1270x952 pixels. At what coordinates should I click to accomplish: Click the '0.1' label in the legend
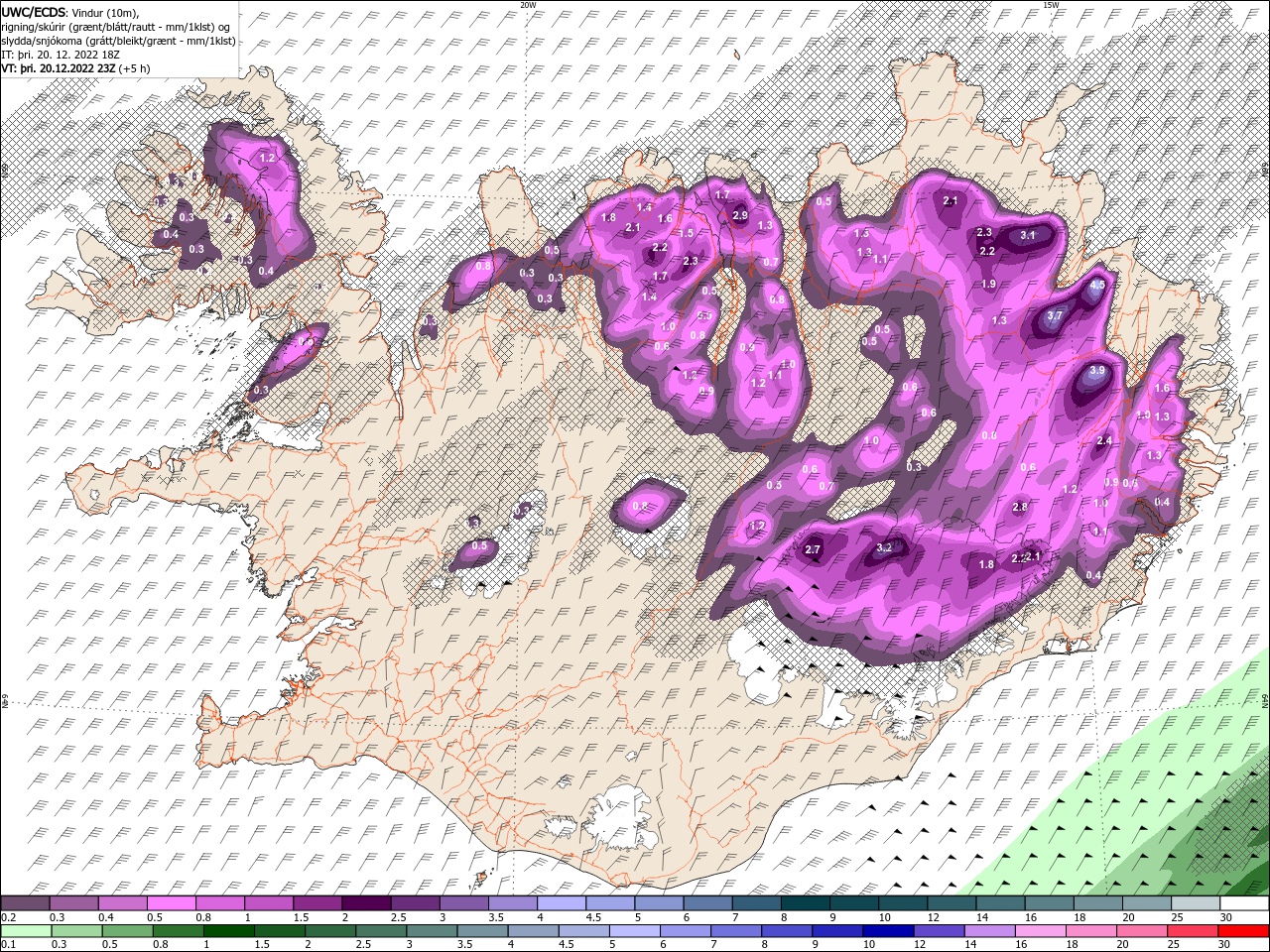[x=7, y=945]
